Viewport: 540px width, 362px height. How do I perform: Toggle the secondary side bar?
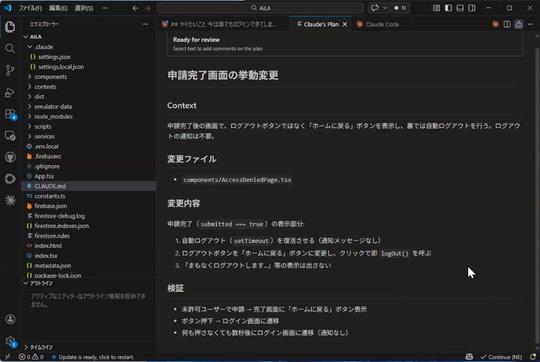pyautogui.click(x=472, y=8)
